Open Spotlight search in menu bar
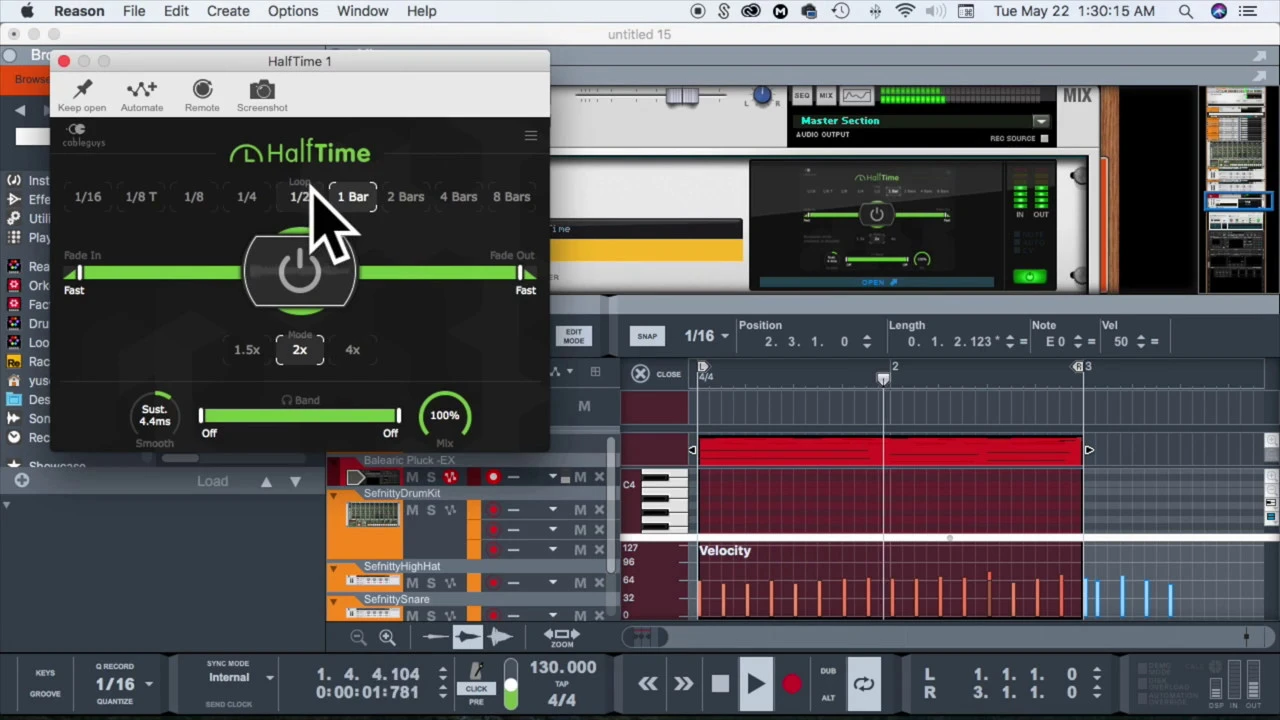The width and height of the screenshot is (1280, 720). coord(1186,11)
